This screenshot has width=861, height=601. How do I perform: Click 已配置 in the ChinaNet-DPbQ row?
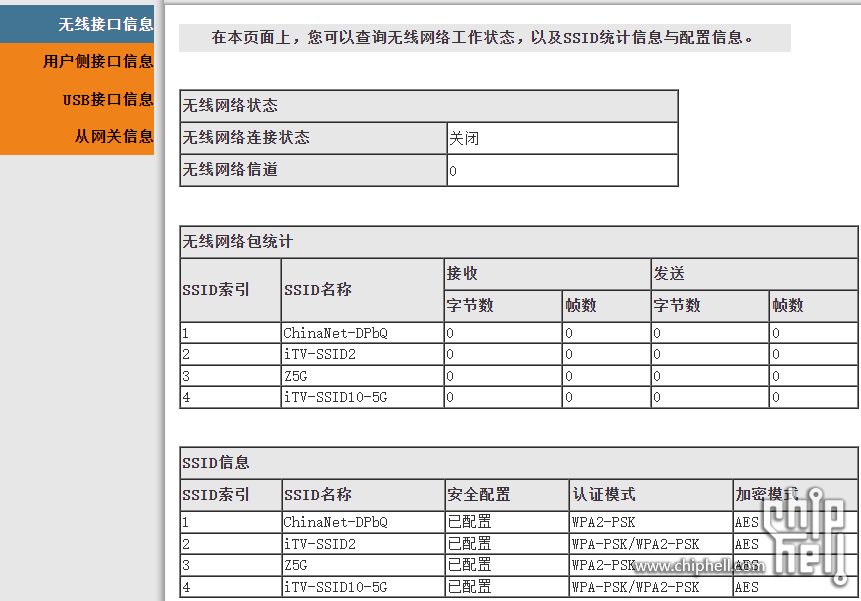tap(469, 522)
